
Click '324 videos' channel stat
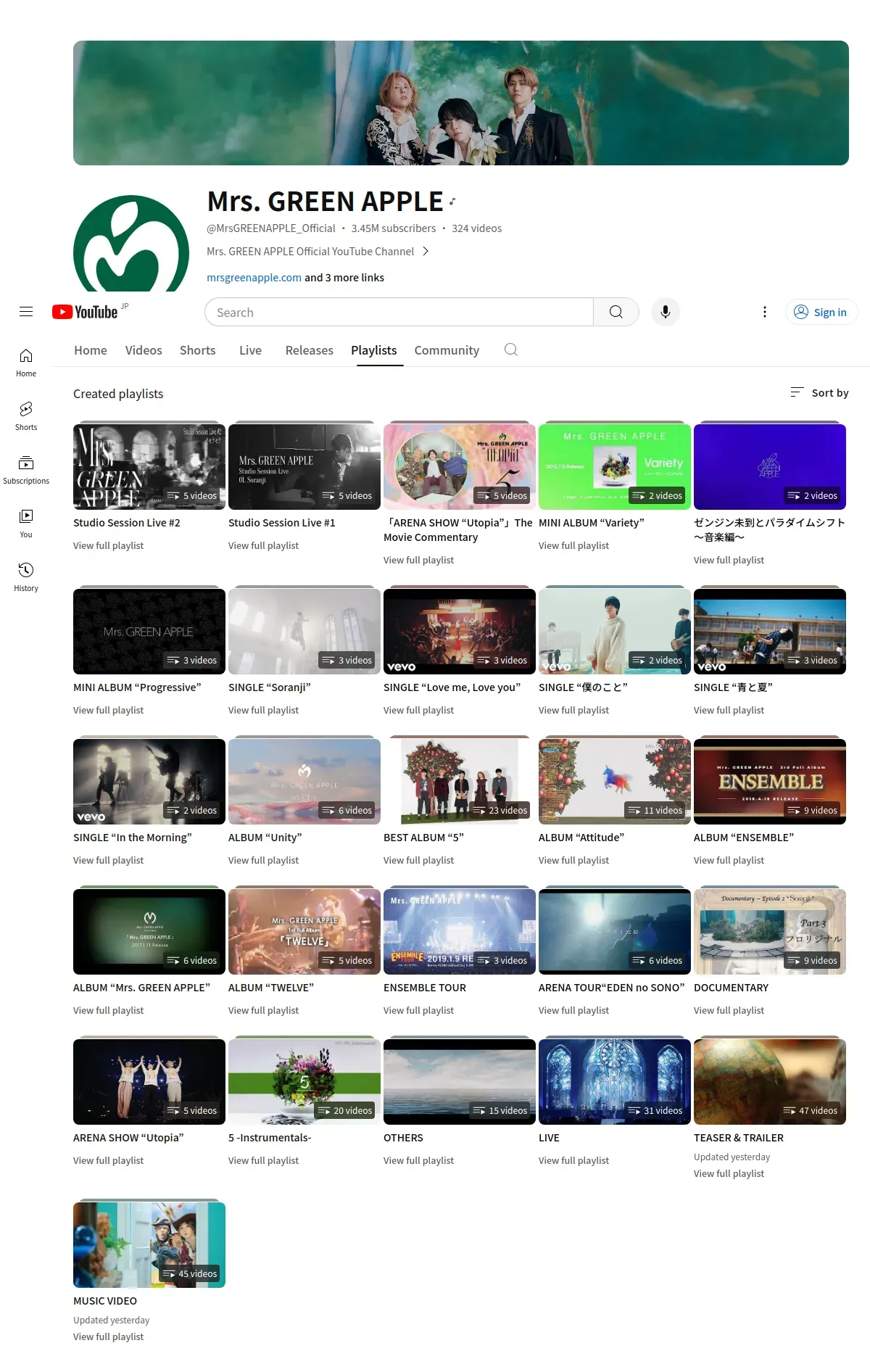pyautogui.click(x=476, y=228)
